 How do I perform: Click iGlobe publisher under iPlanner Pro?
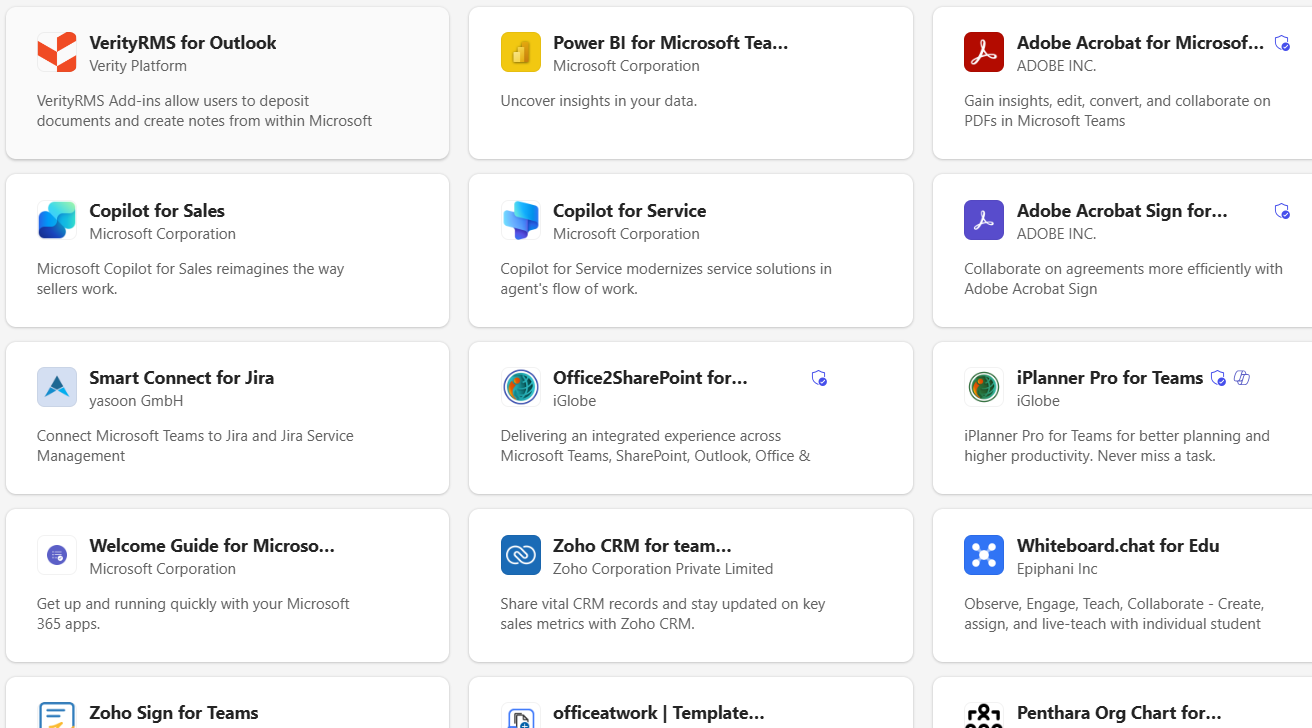click(1038, 401)
